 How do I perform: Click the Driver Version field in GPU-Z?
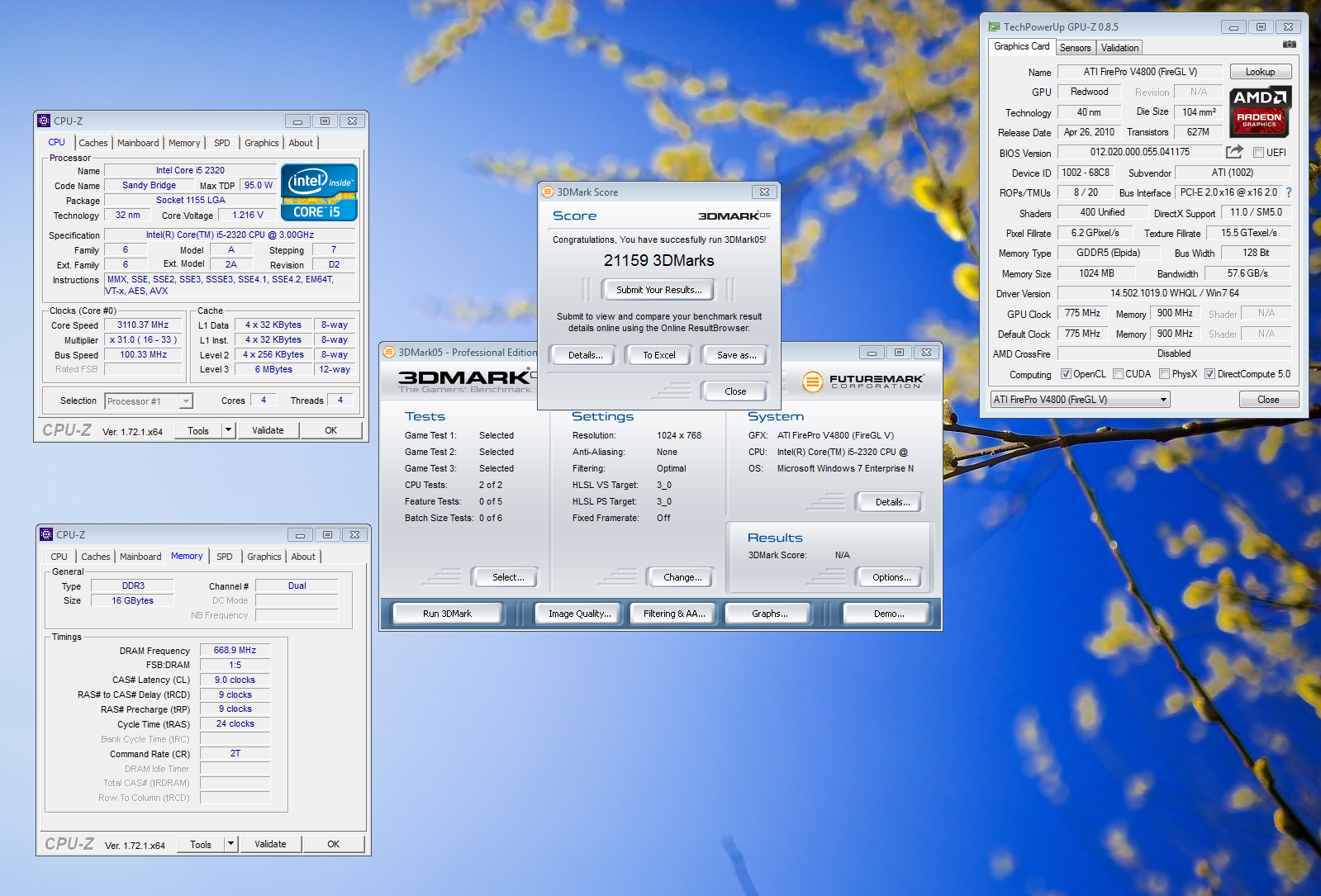coord(1174,293)
